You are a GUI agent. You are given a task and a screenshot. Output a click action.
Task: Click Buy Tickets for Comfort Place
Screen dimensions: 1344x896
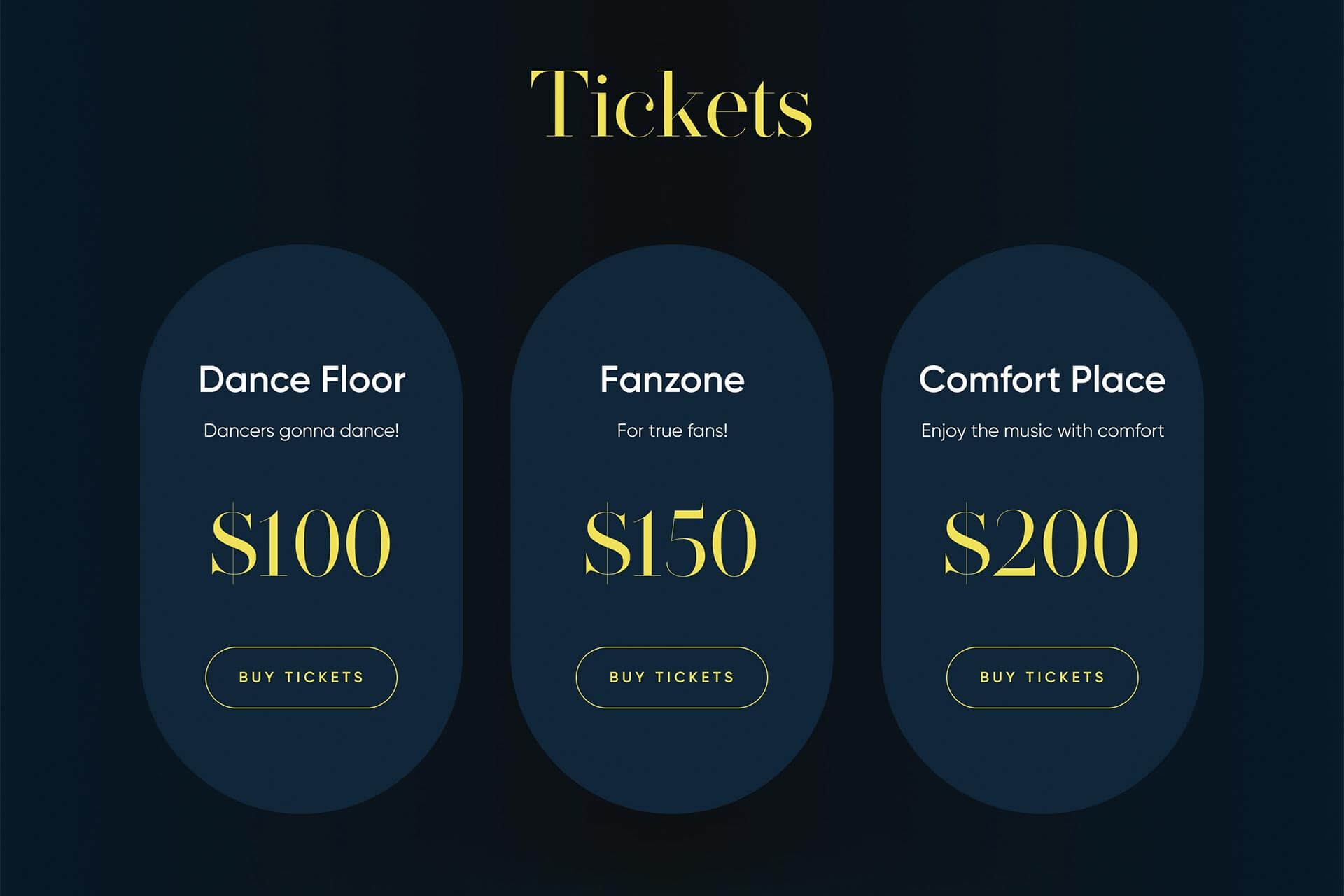coord(1042,677)
